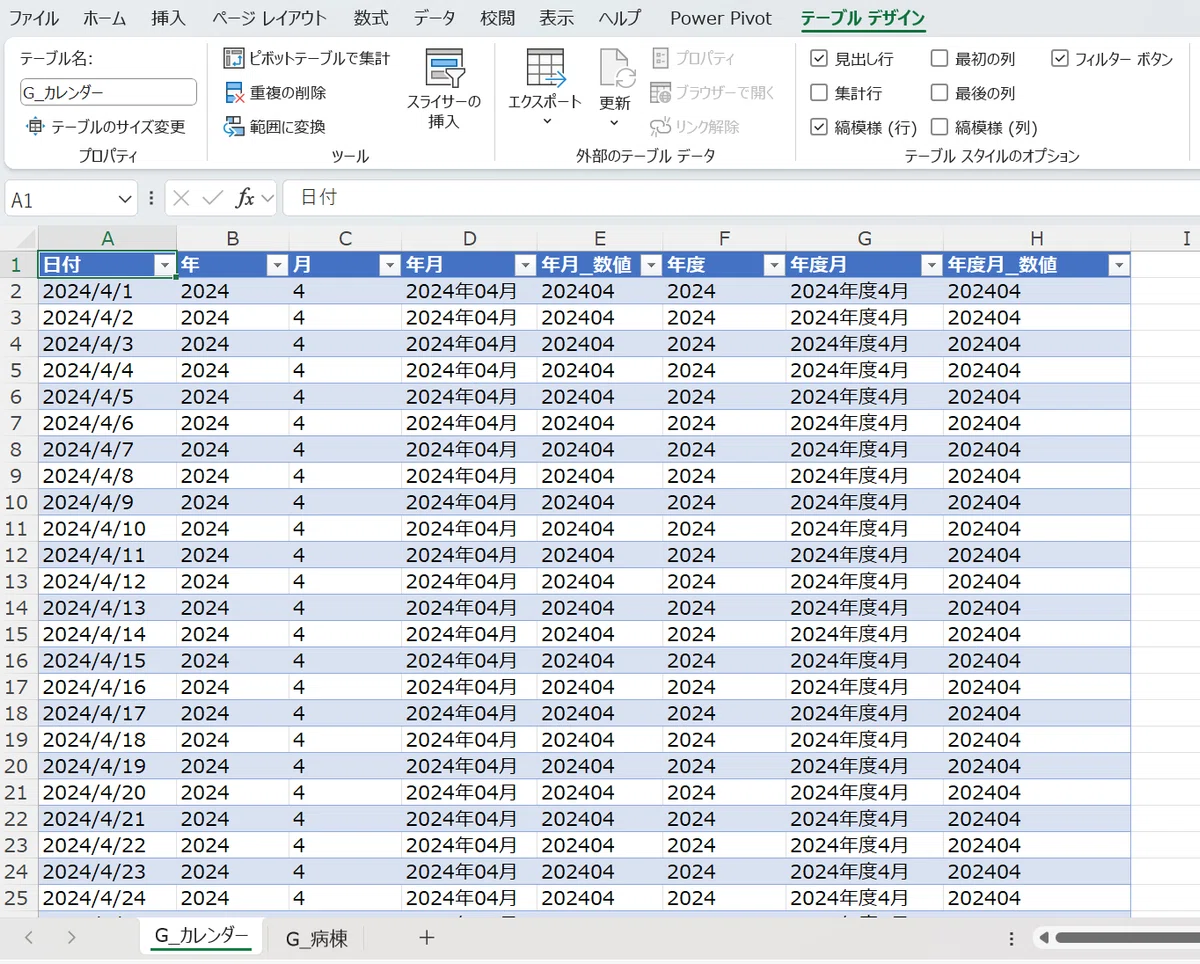Viewport: 1200px width, 964px height.
Task: Click the Convert to Range icon
Action: tap(233, 127)
